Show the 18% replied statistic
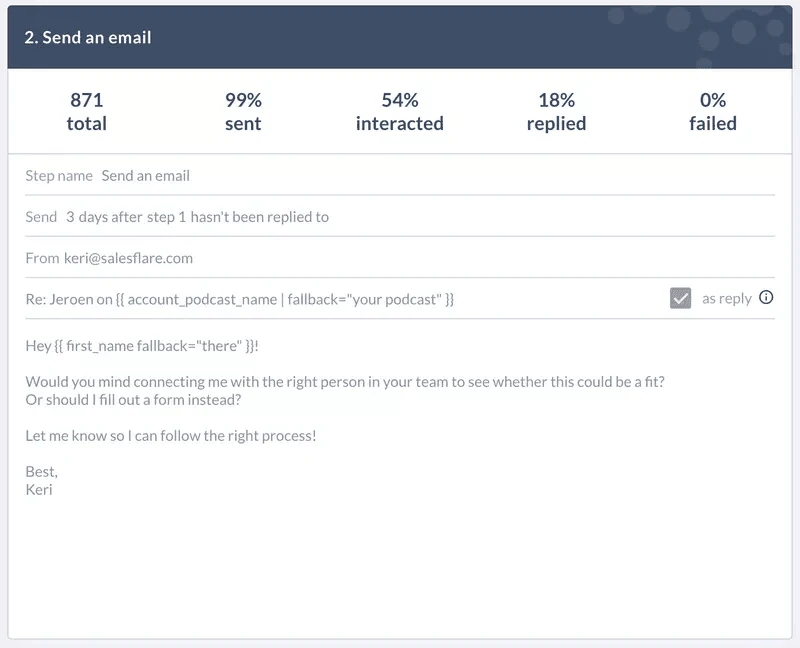 coord(557,112)
